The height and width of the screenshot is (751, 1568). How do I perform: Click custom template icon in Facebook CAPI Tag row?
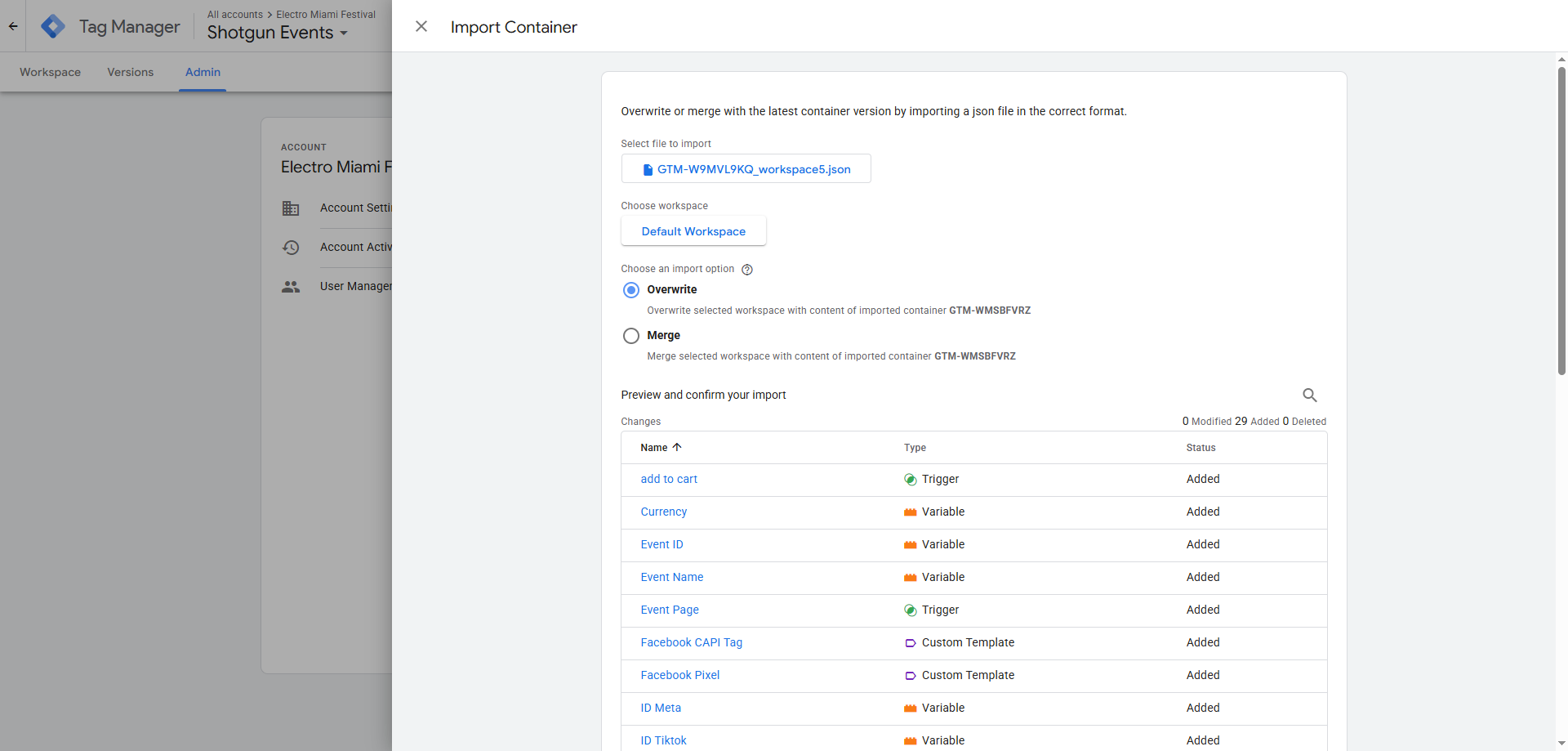click(910, 643)
